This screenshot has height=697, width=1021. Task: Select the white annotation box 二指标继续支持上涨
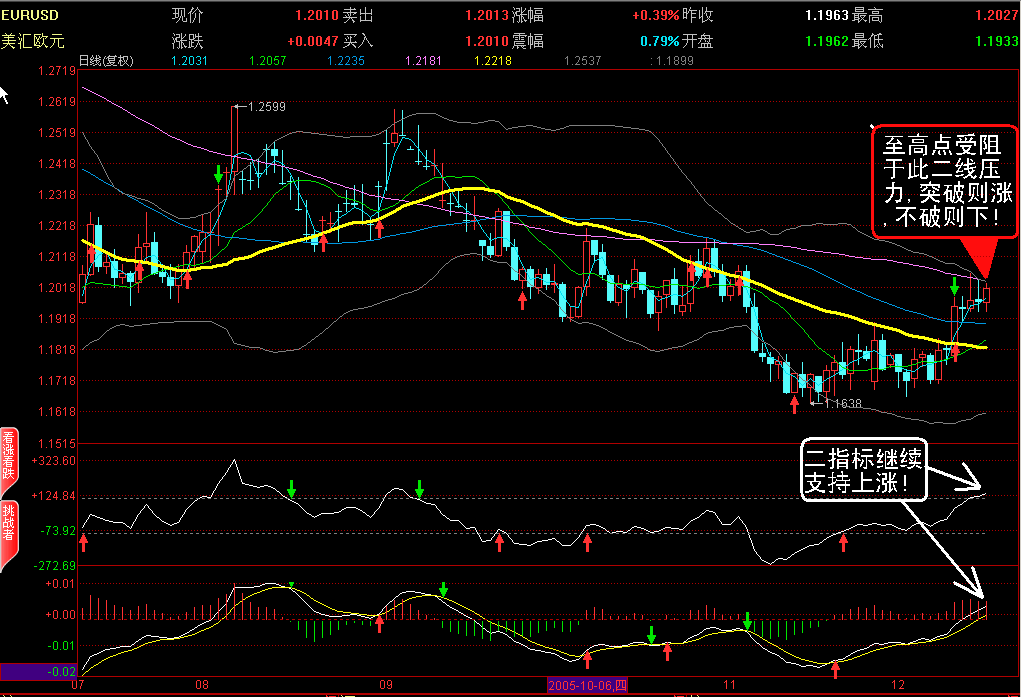863,470
